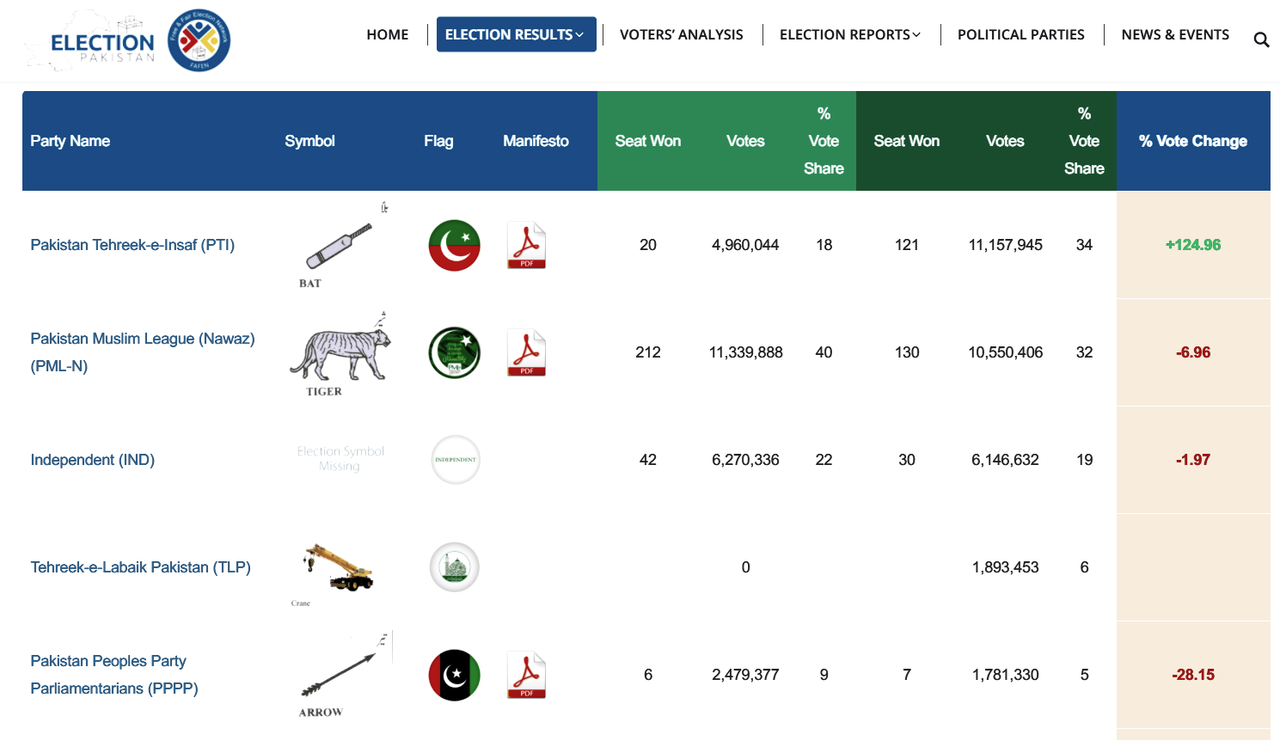Open the News & Events menu
The image size is (1280, 740).
(x=1175, y=34)
